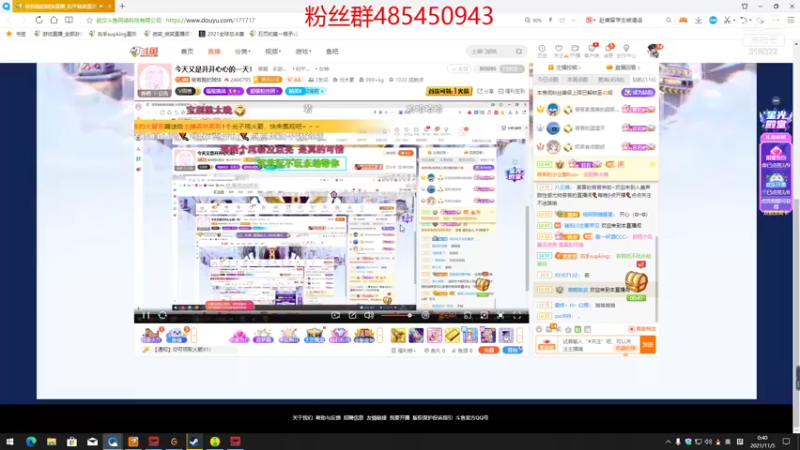The image size is (800, 450).
Task: Click the purple 成为钻粉 button
Action: tap(638, 92)
